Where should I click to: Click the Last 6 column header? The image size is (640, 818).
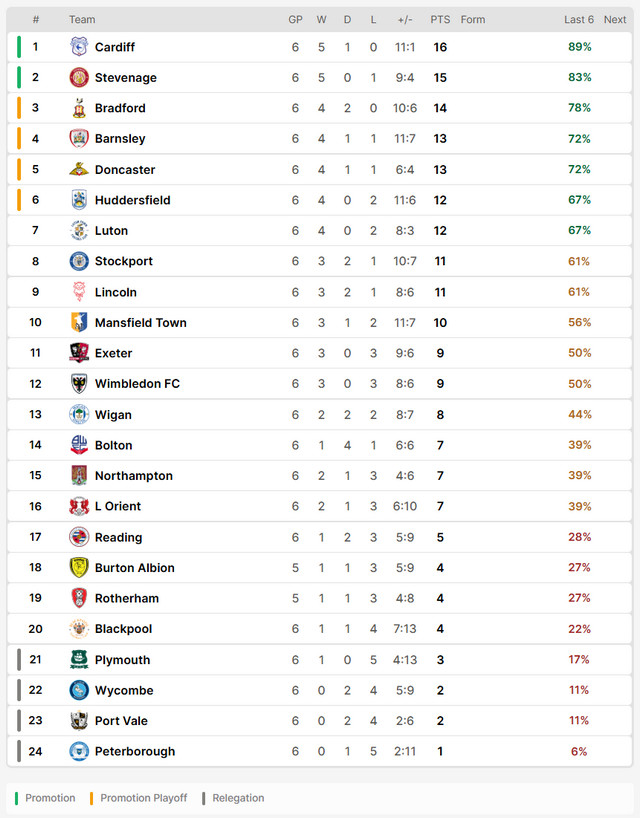click(578, 20)
